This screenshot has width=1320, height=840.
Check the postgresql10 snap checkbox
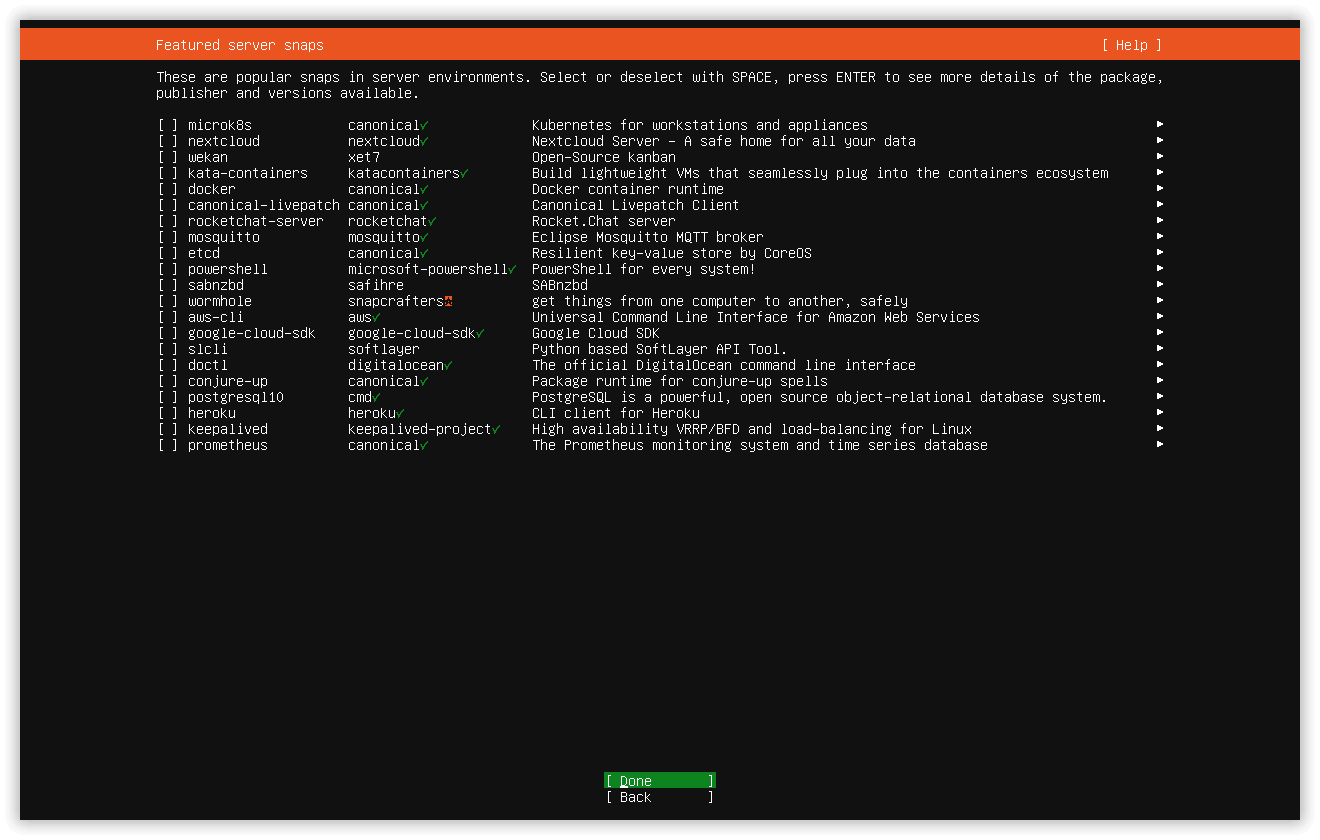(x=168, y=397)
